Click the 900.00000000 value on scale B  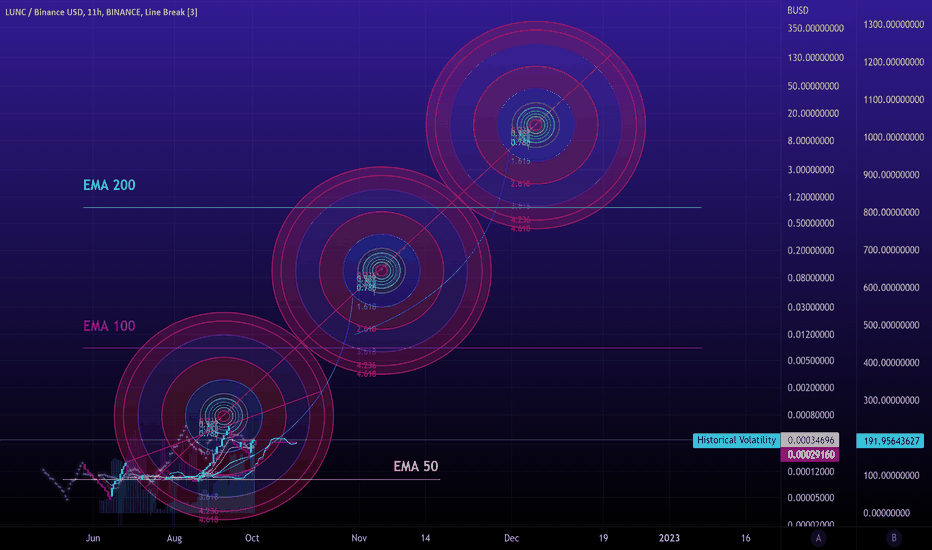[x=891, y=175]
